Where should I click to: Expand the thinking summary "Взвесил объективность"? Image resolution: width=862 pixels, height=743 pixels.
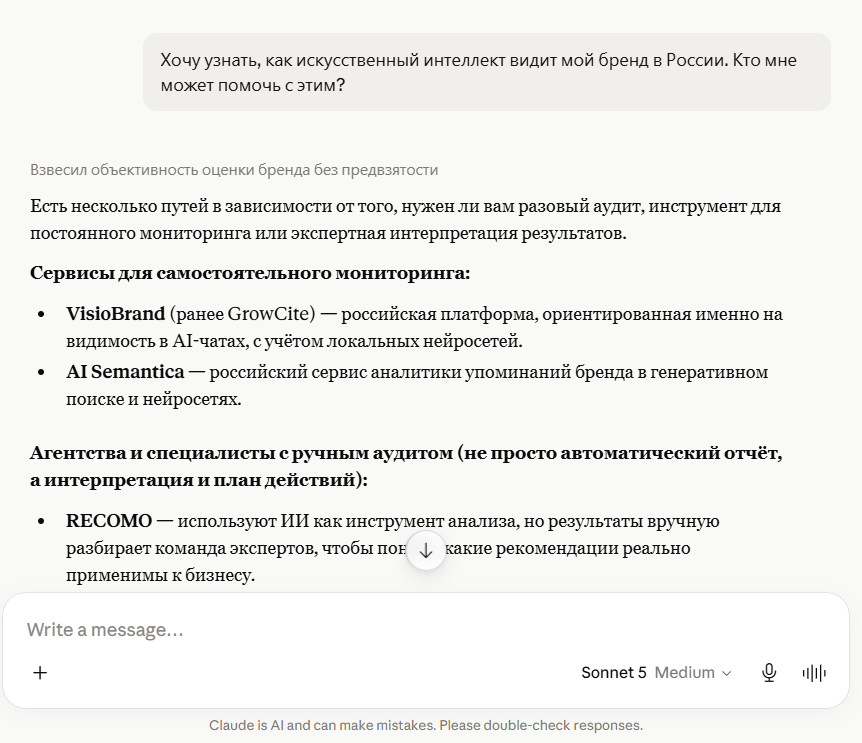[x=234, y=170]
